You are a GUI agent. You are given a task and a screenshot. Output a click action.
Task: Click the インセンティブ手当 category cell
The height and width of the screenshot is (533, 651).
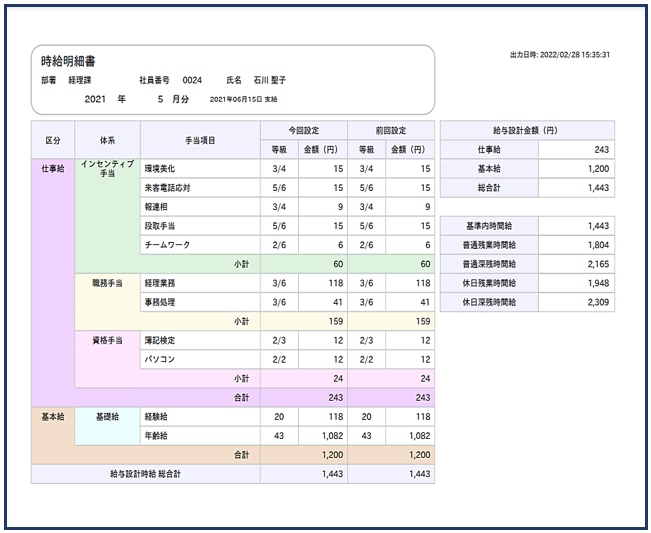pyautogui.click(x=108, y=168)
